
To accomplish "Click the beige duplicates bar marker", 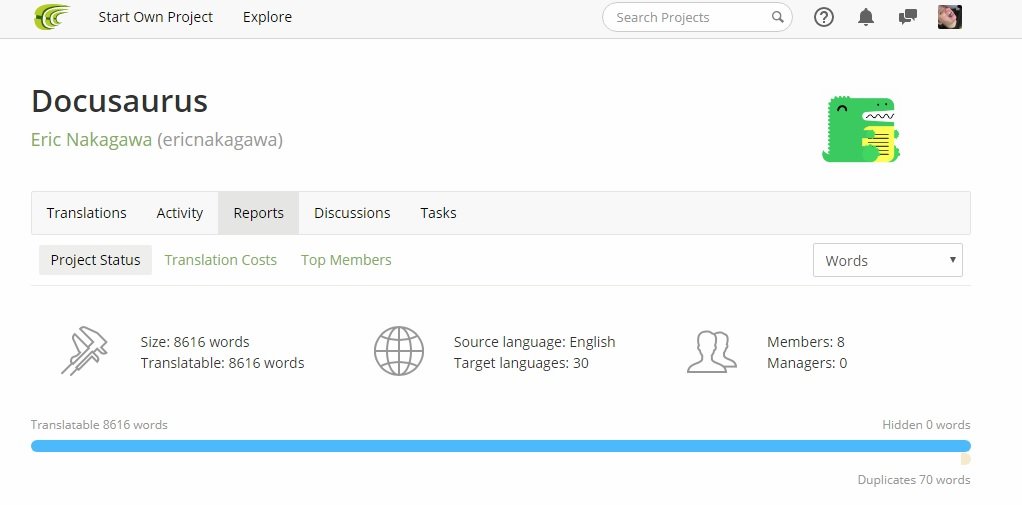I will pos(965,459).
